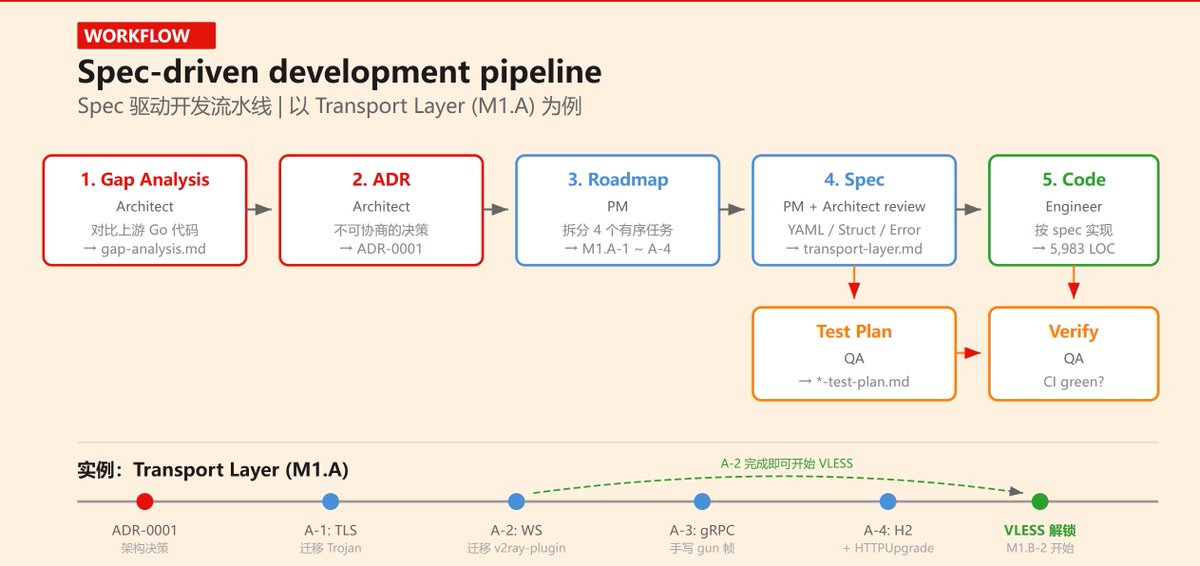Click the 'A-1: TLS' timeline label

pos(331,530)
